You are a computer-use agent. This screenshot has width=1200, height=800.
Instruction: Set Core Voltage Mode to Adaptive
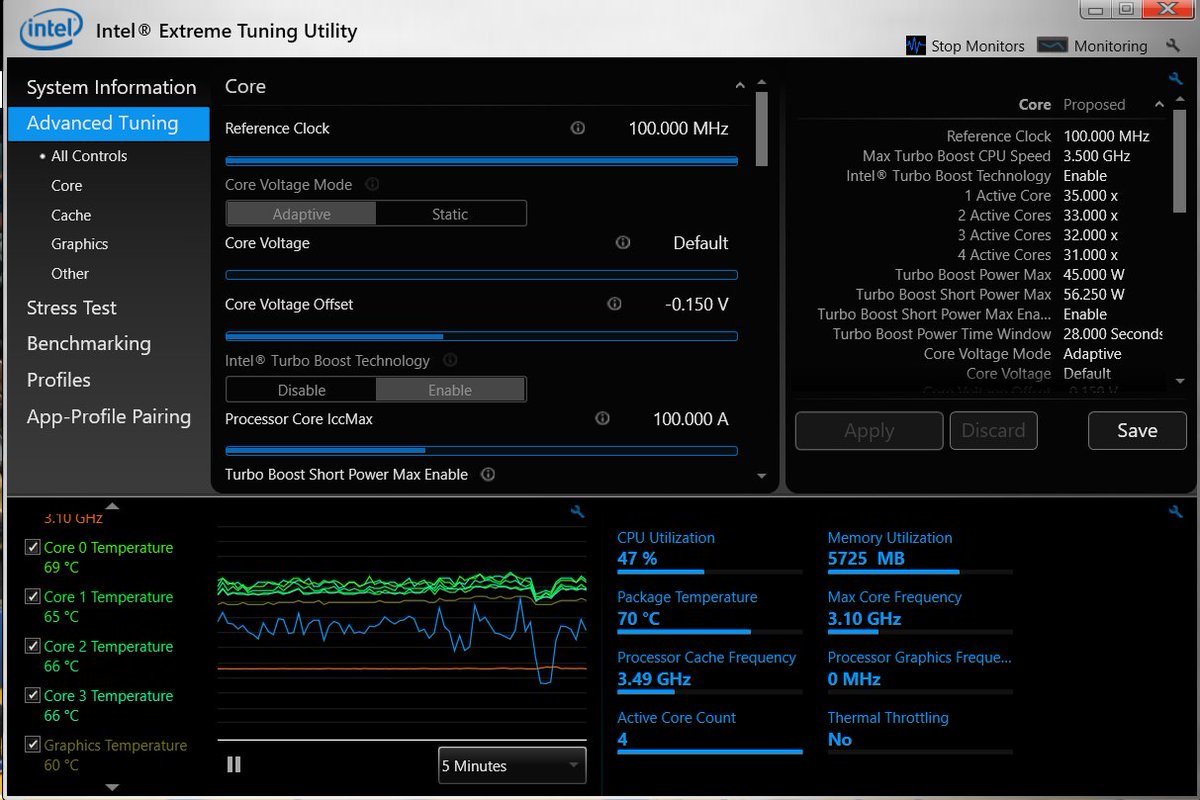tap(301, 214)
